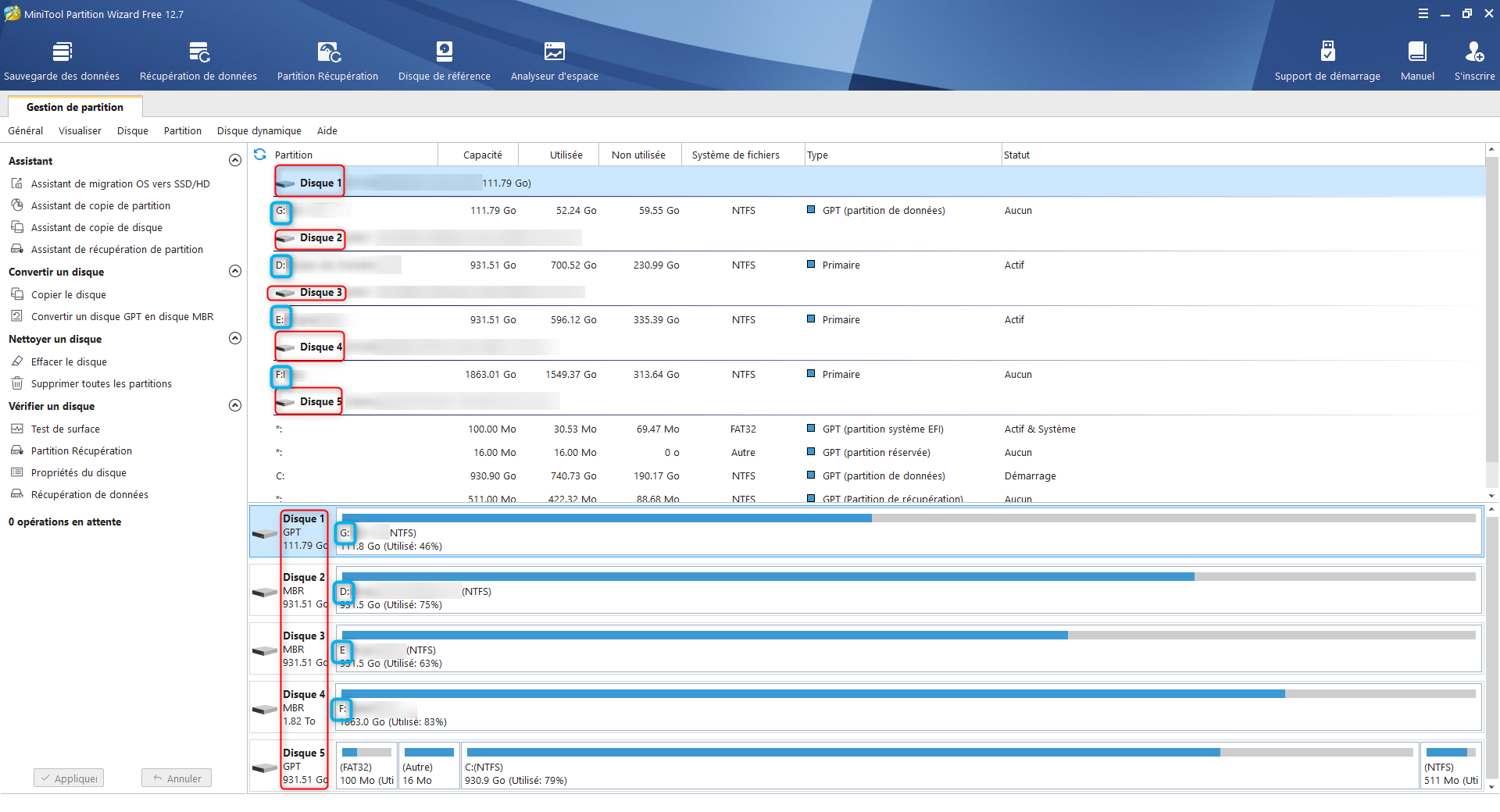Viewport: 1500px width, 812px height.
Task: Open the Visualiser menu
Action: (x=80, y=130)
